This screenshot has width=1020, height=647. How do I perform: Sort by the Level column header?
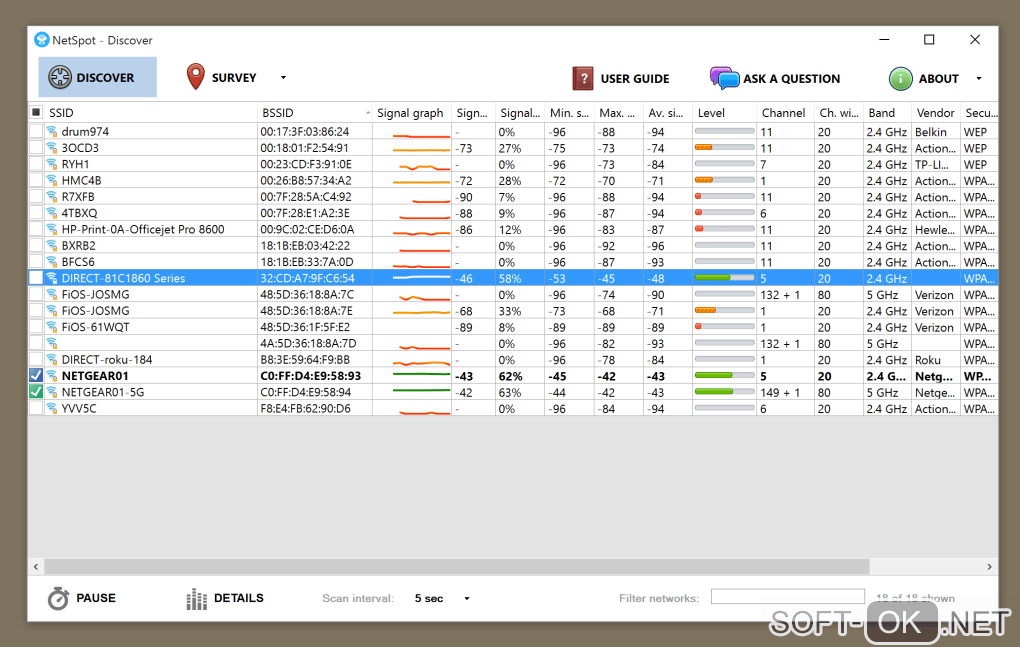click(724, 112)
